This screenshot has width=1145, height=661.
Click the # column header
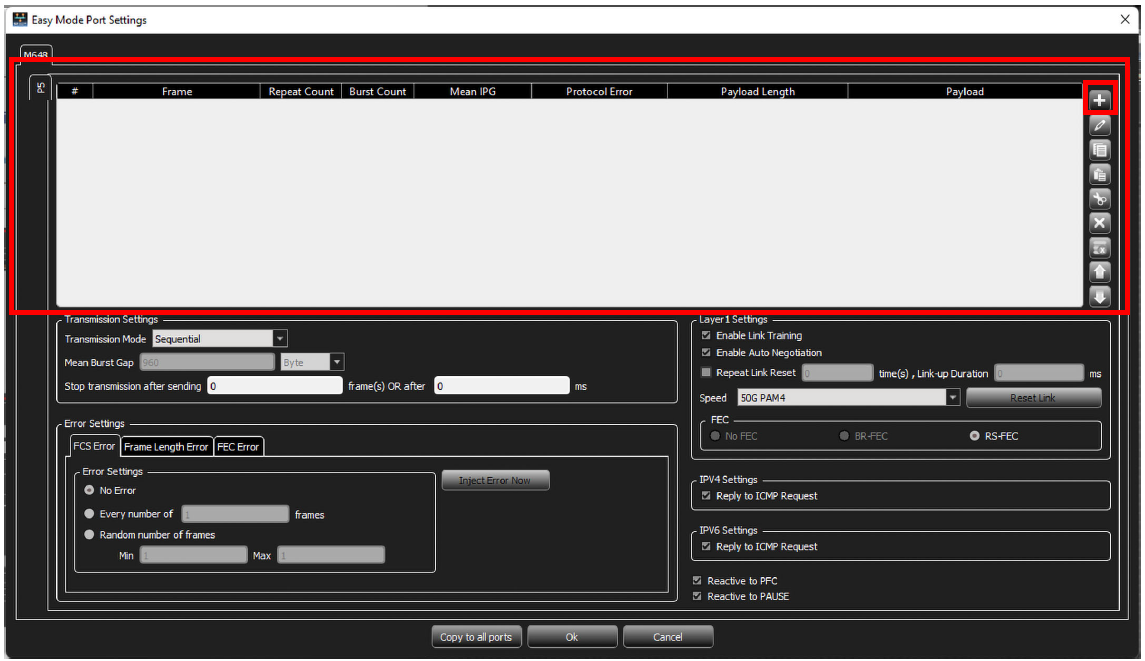pyautogui.click(x=74, y=91)
